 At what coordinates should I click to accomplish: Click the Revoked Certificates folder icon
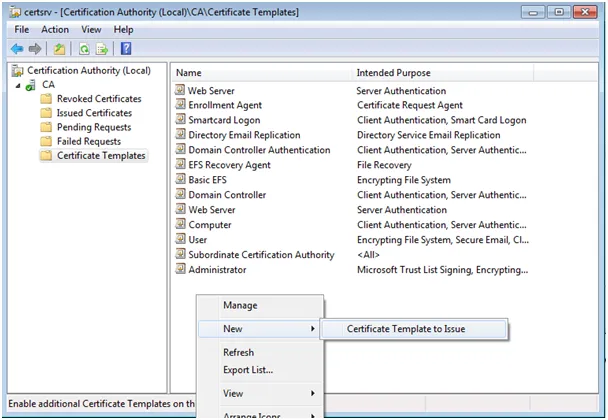point(46,99)
